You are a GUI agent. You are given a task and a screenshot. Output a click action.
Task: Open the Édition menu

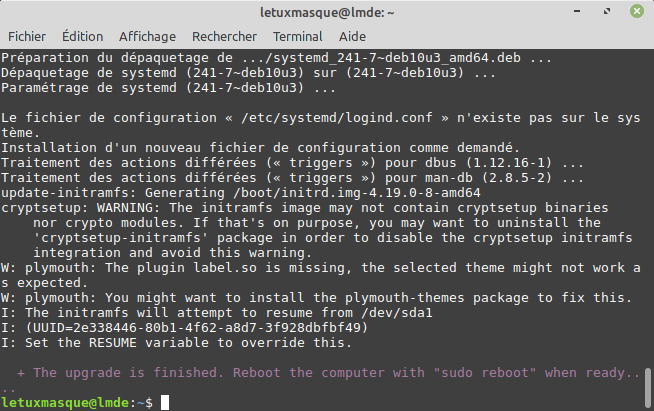(82, 36)
